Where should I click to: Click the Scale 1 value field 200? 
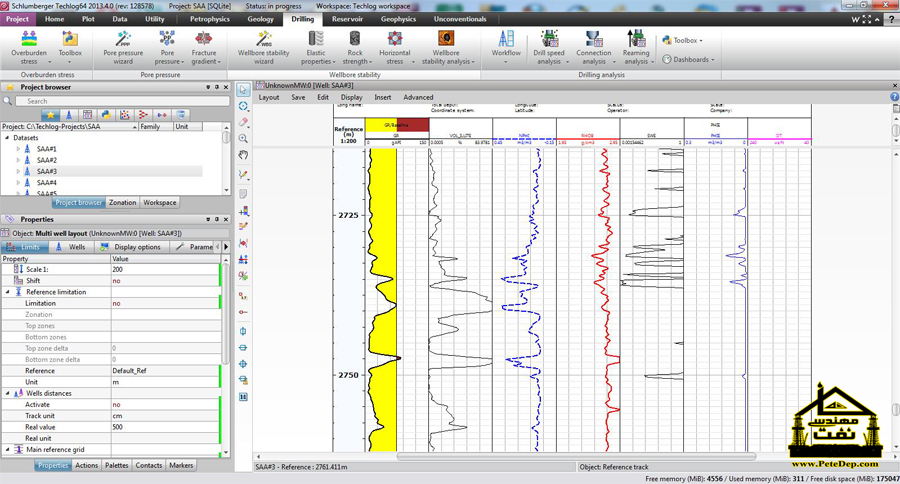pos(165,269)
